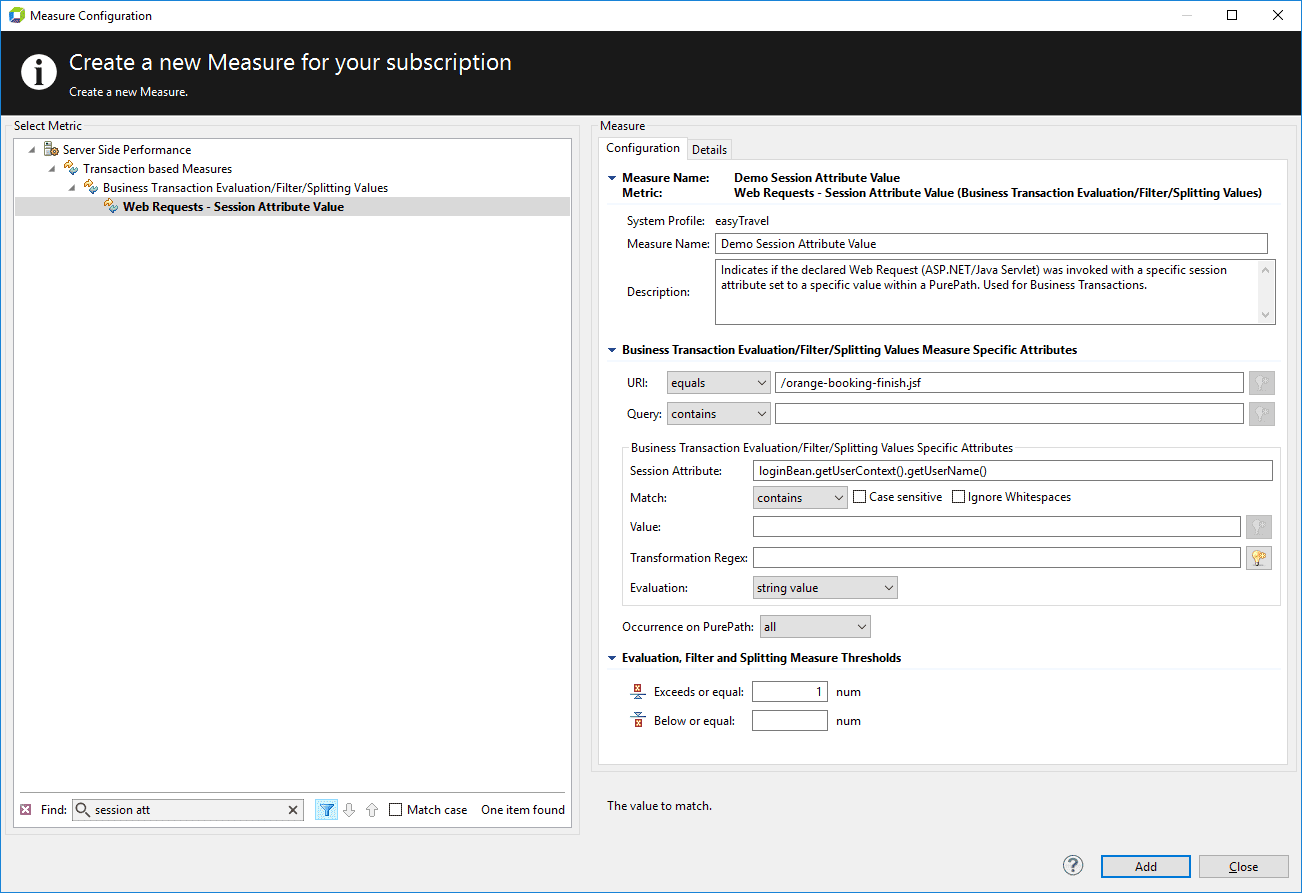
Task: Collapse the Measure Thresholds section
Action: [x=612, y=658]
